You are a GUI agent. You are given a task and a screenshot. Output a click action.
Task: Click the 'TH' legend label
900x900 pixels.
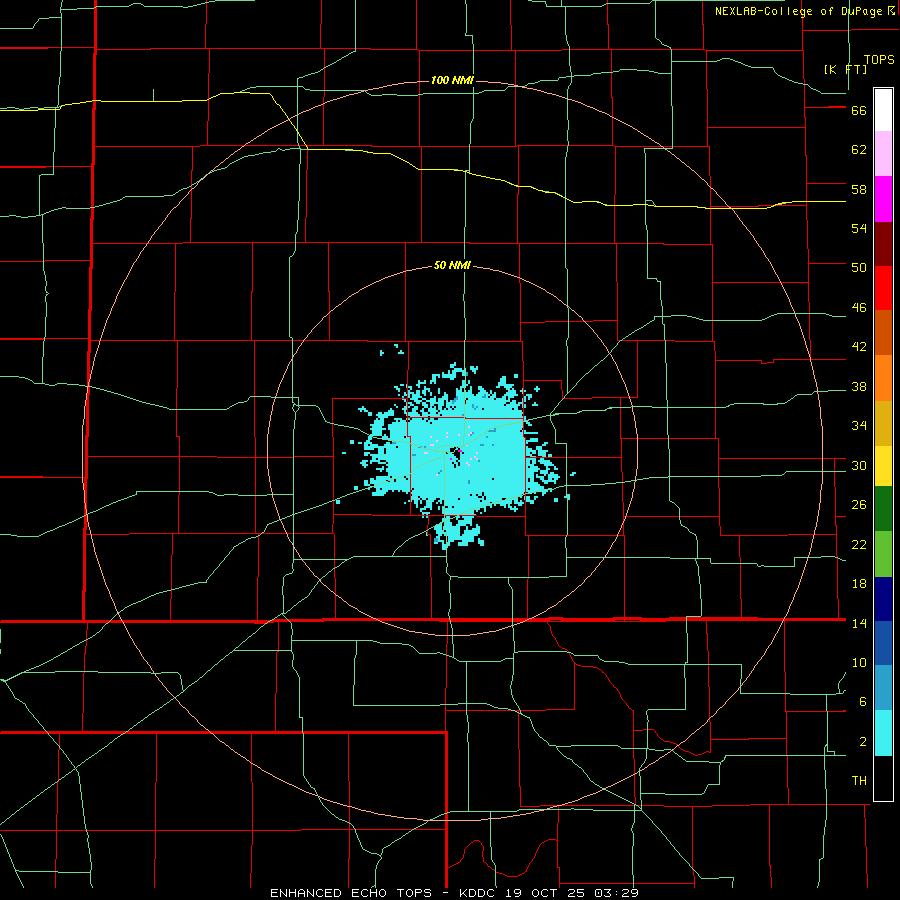click(859, 781)
